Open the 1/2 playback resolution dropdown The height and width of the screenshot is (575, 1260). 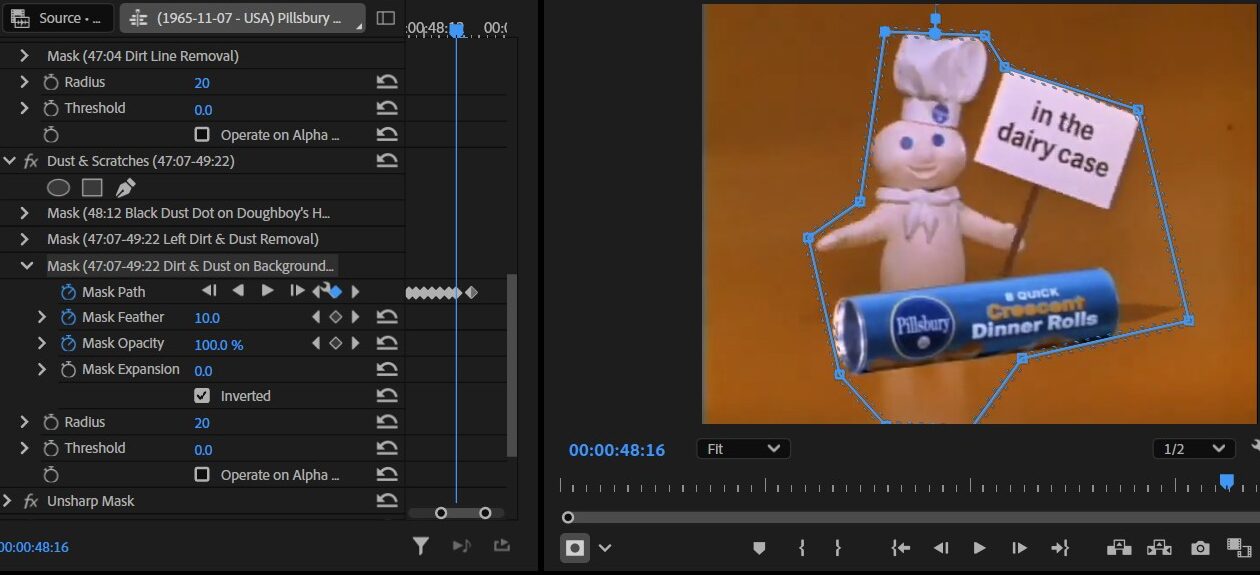(1193, 449)
